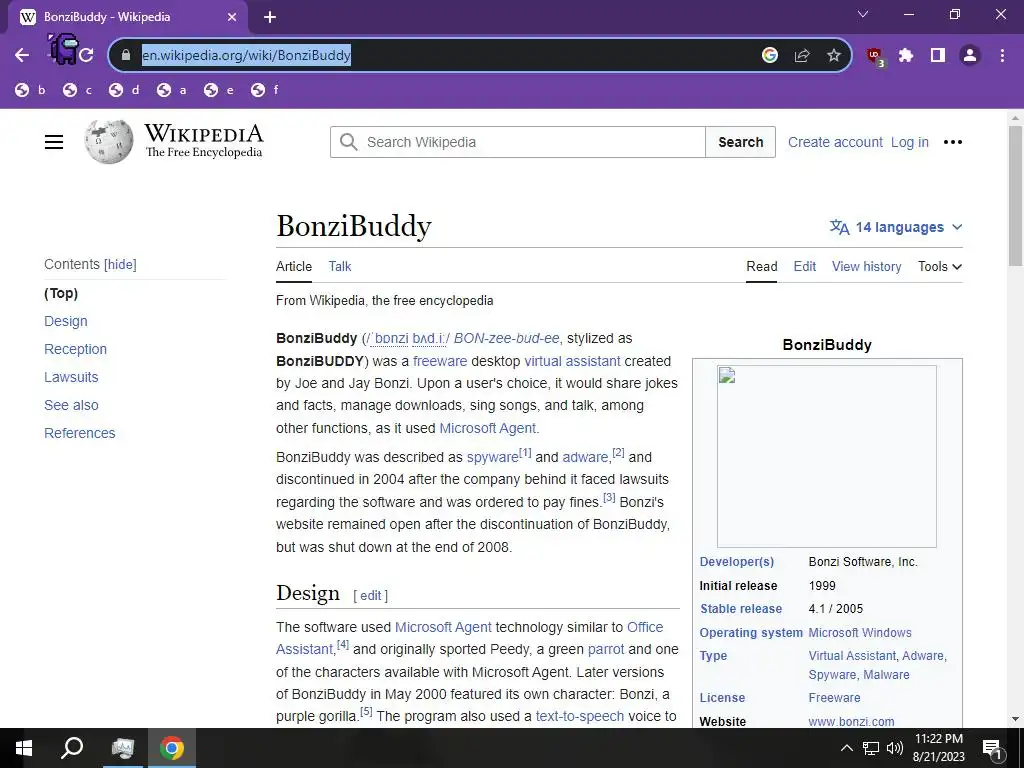The width and height of the screenshot is (1024, 768).
Task: Open the system monitor app in the taskbar
Action: coord(122,748)
